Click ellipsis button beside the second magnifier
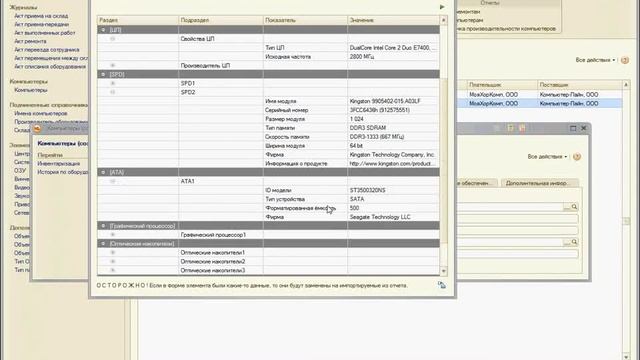 567,242
